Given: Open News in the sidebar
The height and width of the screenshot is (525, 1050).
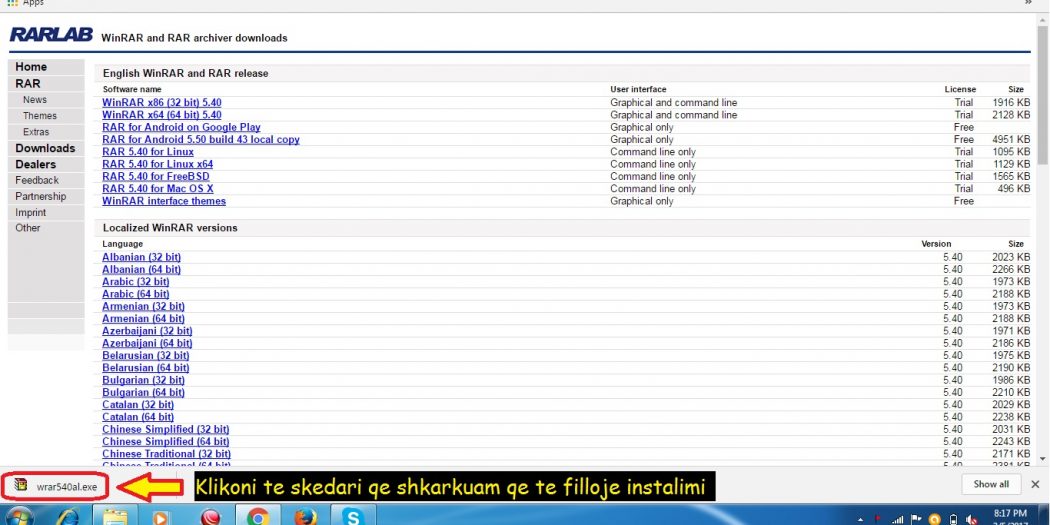Looking at the screenshot, I should pyautogui.click(x=35, y=100).
